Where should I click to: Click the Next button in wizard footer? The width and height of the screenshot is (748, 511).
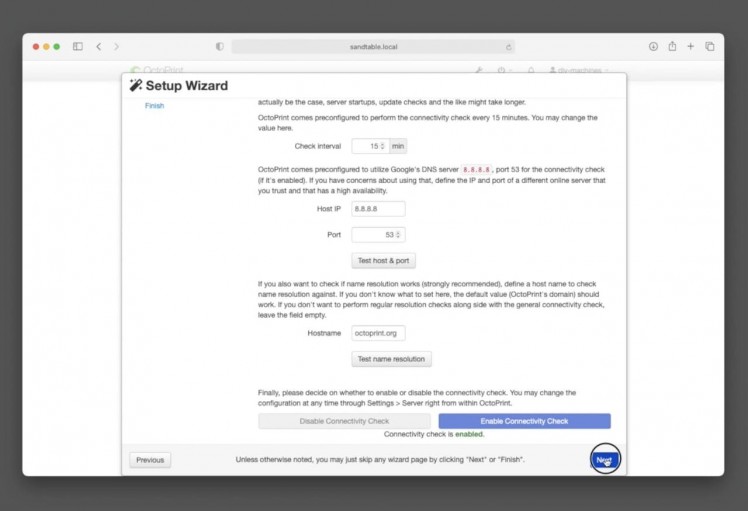point(605,460)
